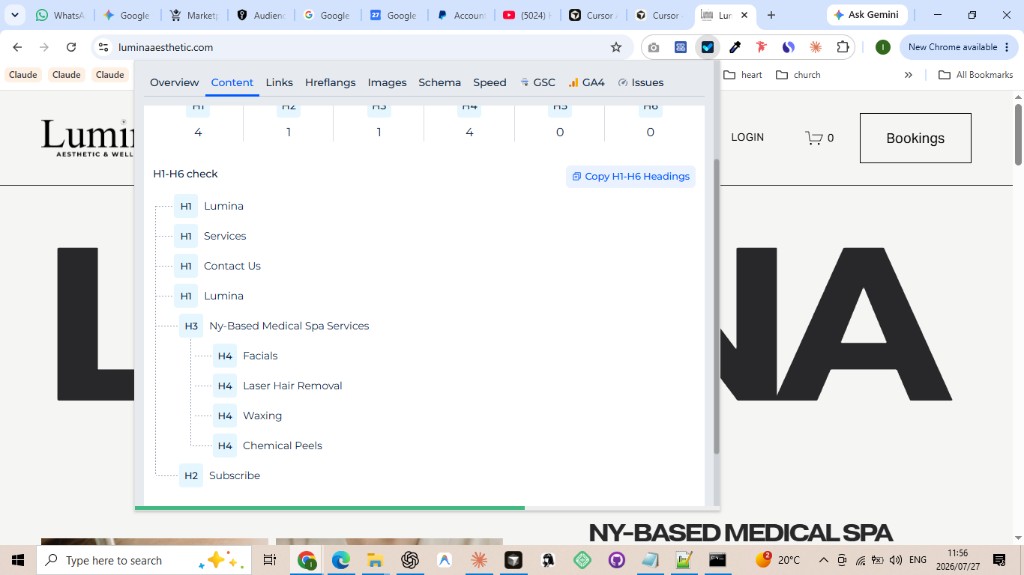Open Microsoft Edge from the taskbar
The image size is (1024, 575).
point(340,560)
